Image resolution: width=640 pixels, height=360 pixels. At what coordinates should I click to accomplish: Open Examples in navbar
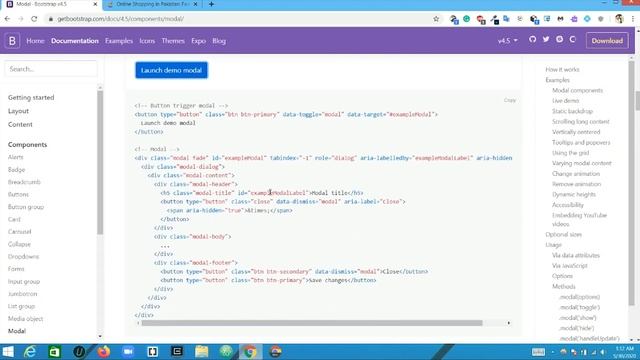point(119,41)
